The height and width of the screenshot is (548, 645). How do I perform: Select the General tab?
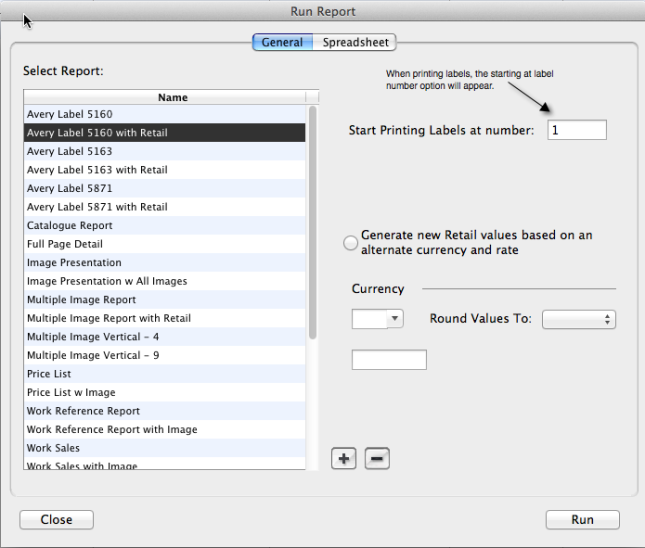click(282, 42)
